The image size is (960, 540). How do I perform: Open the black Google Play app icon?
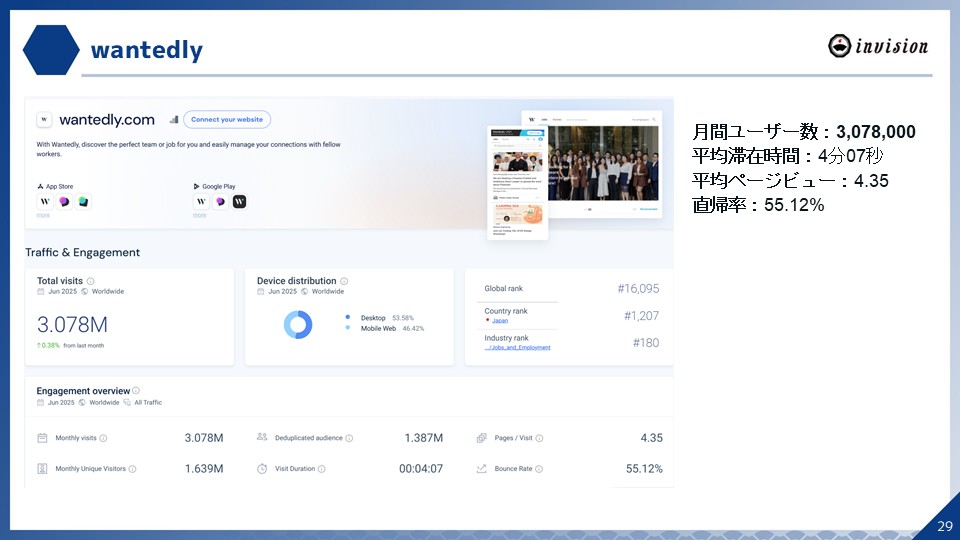[239, 201]
